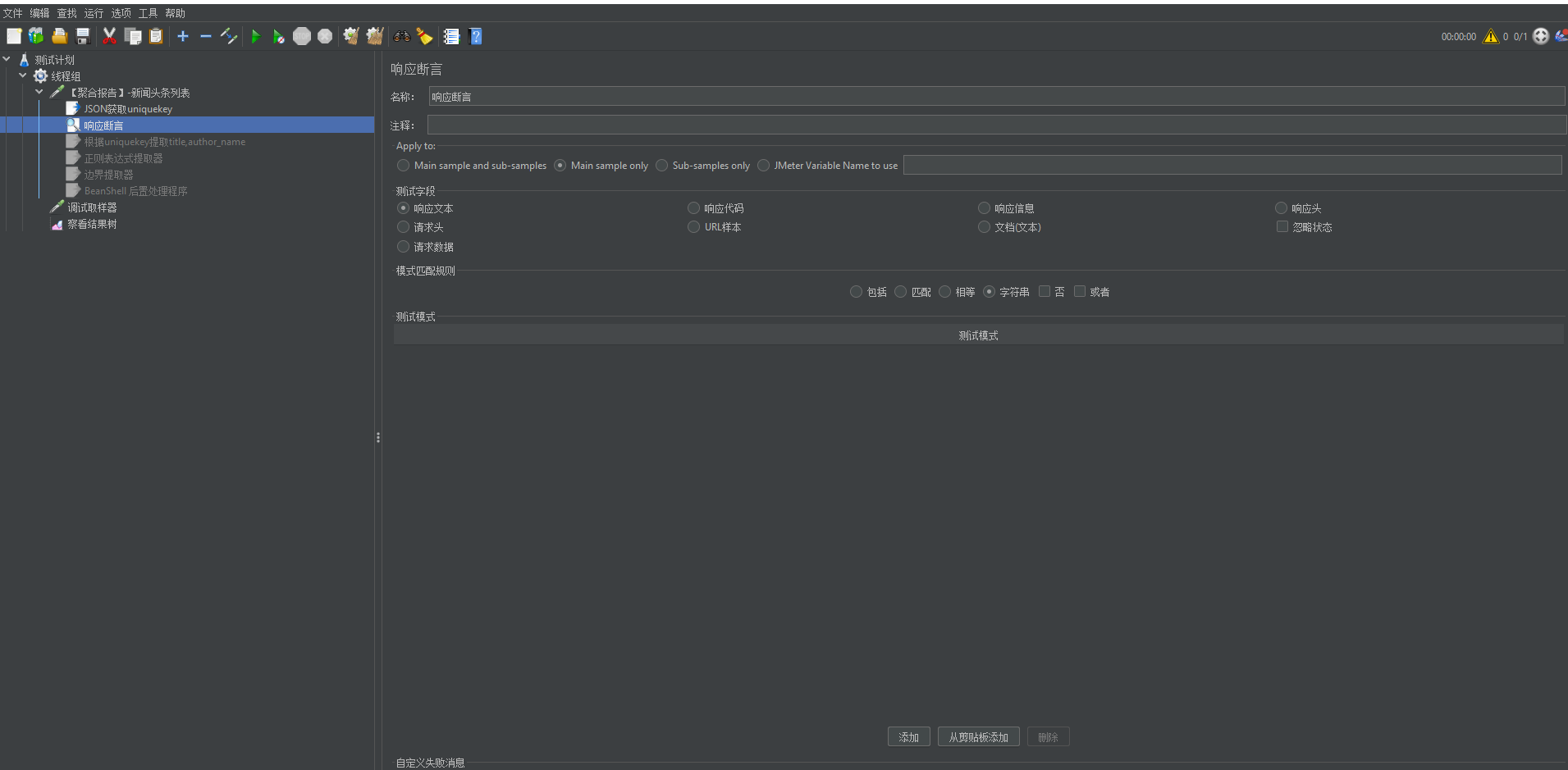Screen dimensions: 1568x770
Task: Select the 匹配 matching rule
Action: point(900,292)
